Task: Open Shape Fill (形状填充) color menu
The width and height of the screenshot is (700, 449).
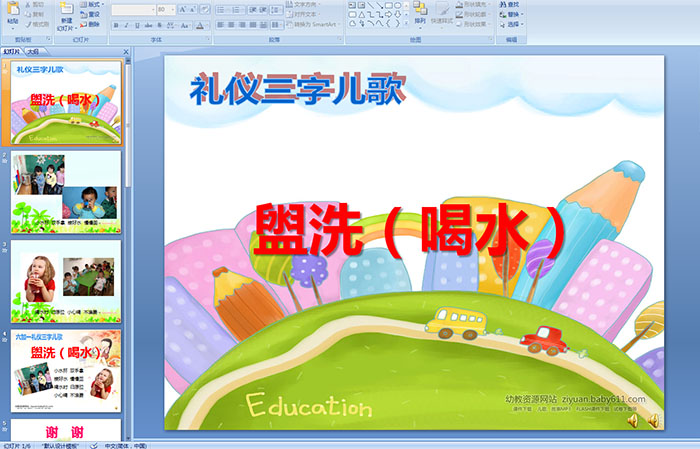Action: pyautogui.click(x=474, y=4)
